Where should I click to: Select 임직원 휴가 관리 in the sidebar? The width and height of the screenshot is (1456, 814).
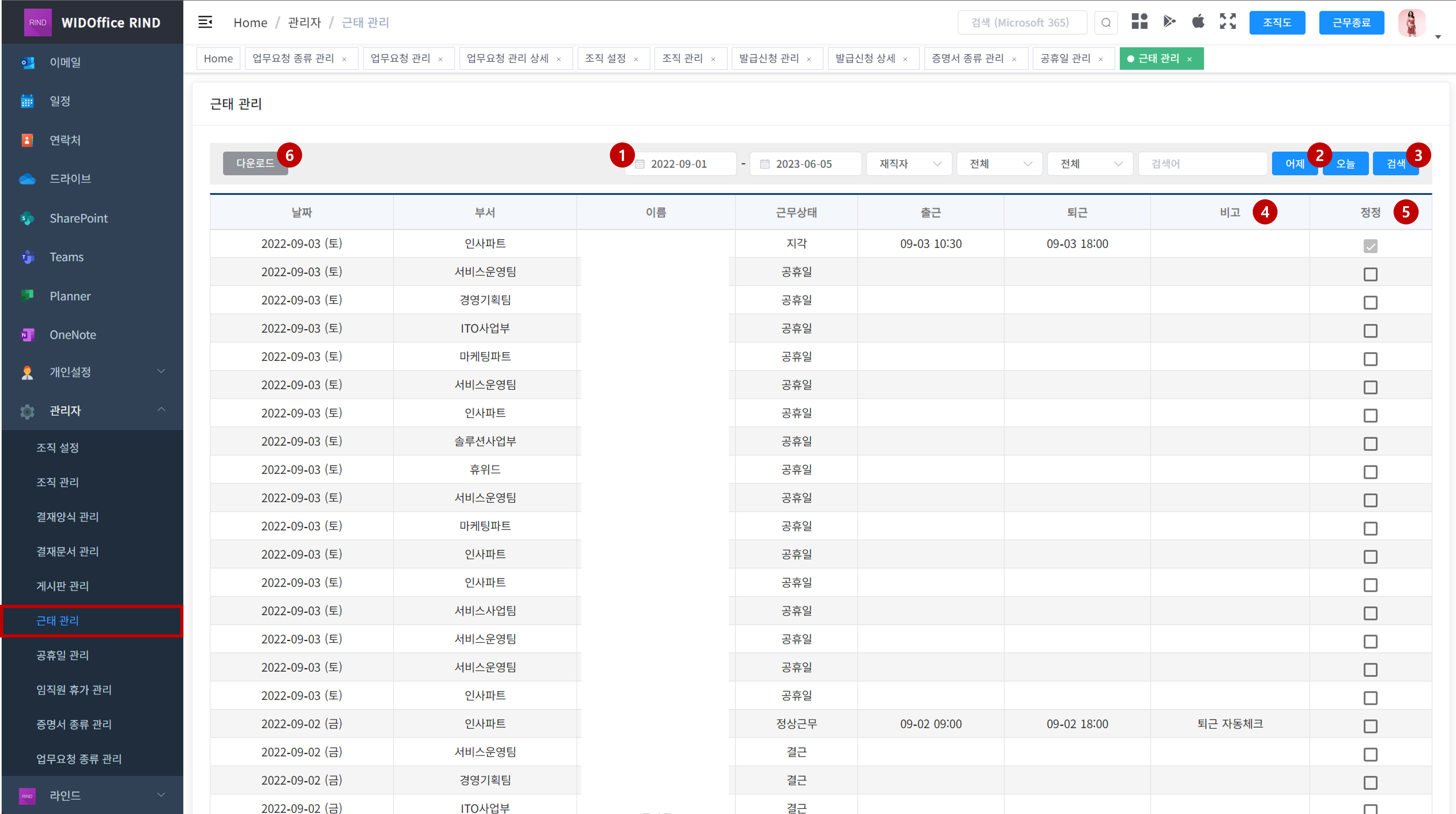pos(74,690)
